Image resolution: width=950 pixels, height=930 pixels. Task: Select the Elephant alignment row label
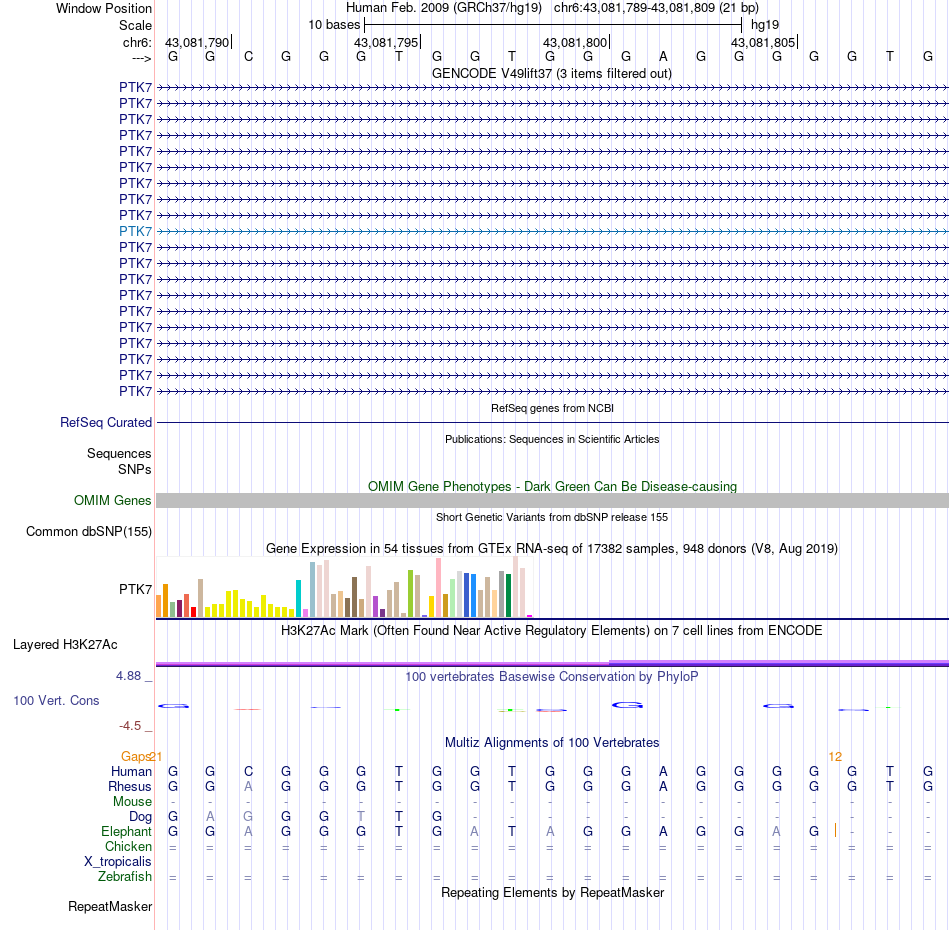(126, 831)
